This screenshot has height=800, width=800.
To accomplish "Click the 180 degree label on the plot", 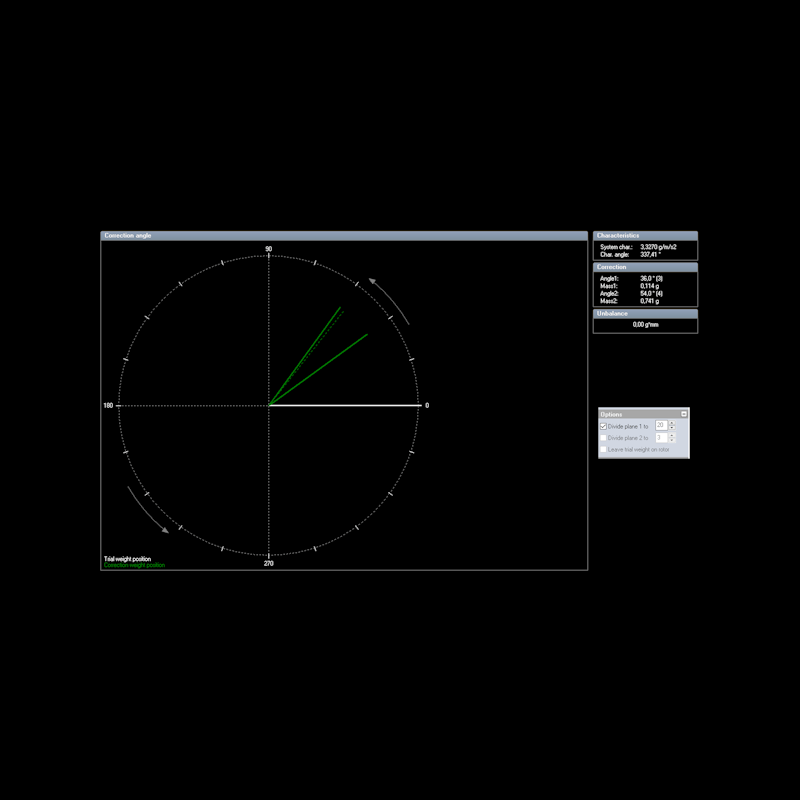I will [x=108, y=406].
